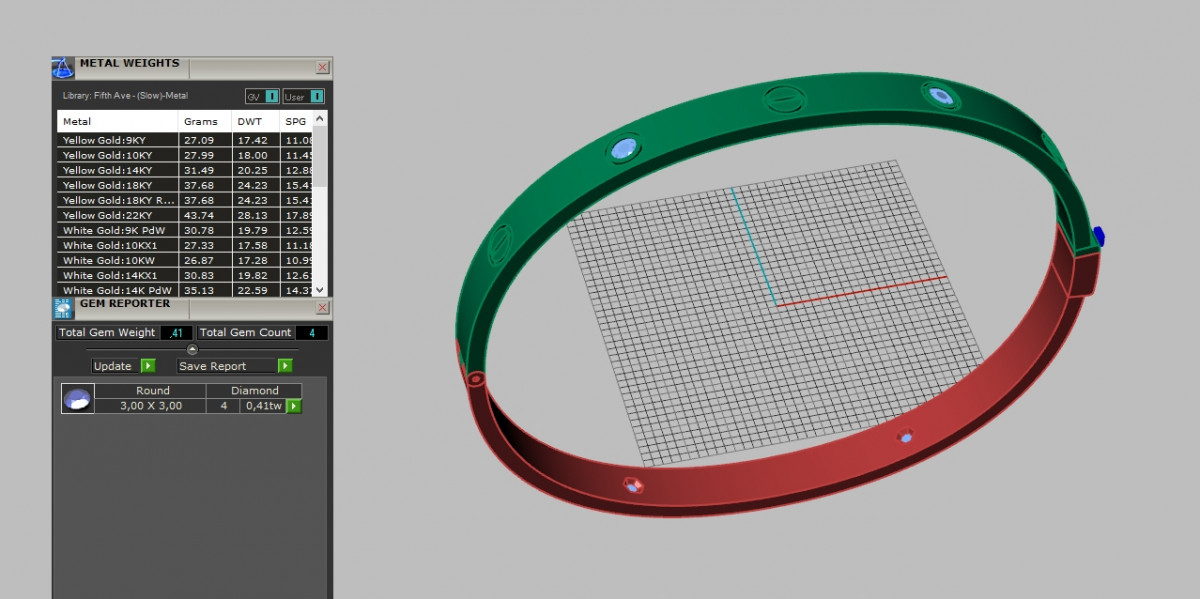
Task: Click the Grams column header
Action: point(205,121)
